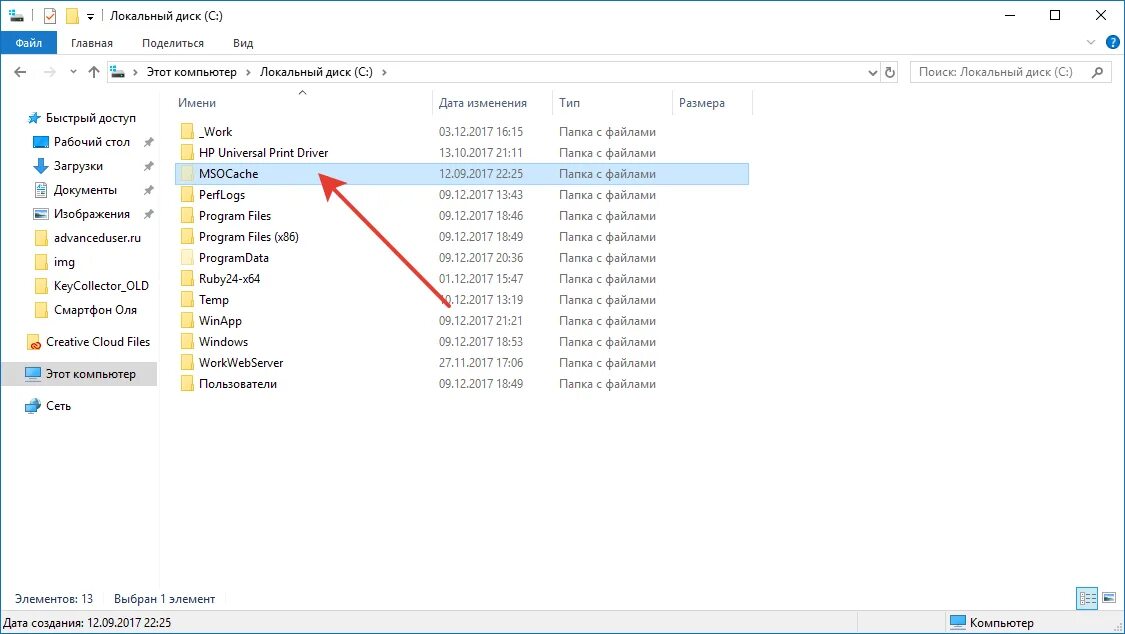Switch to details view layout button

click(x=1088, y=598)
